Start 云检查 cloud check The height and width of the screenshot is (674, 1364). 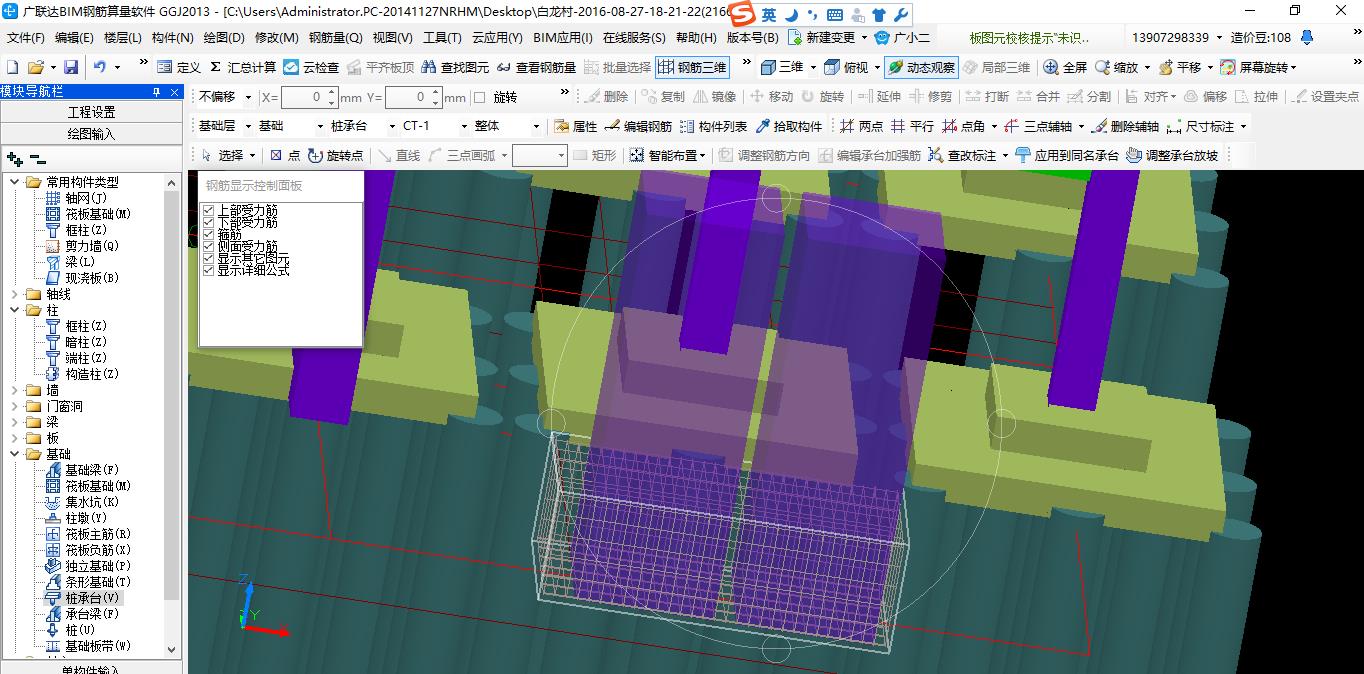click(311, 67)
